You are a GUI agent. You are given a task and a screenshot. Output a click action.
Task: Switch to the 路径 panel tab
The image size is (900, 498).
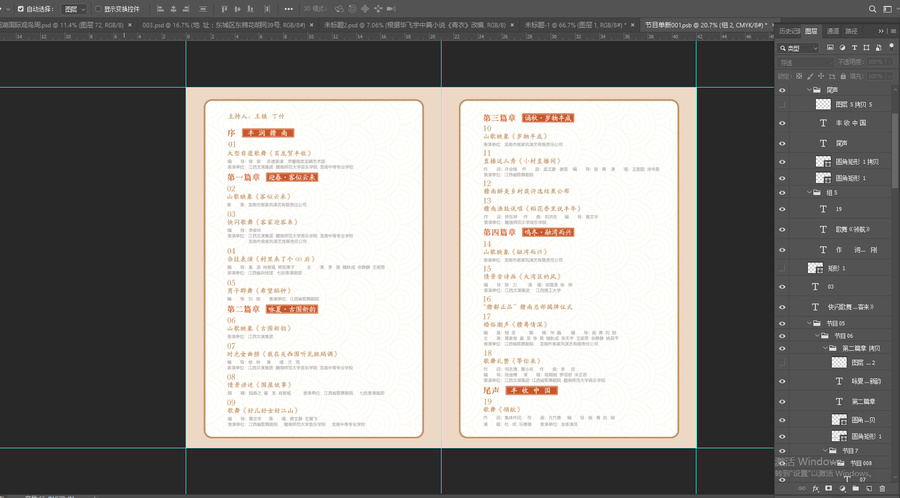pyautogui.click(x=852, y=31)
